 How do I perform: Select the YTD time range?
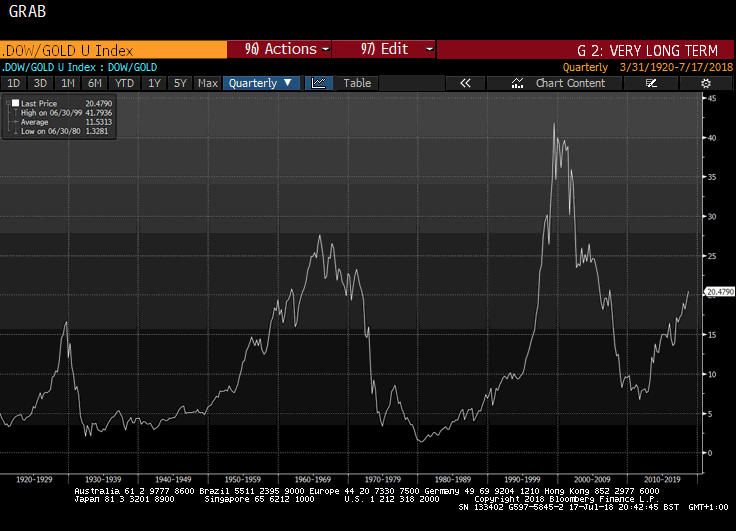click(124, 83)
